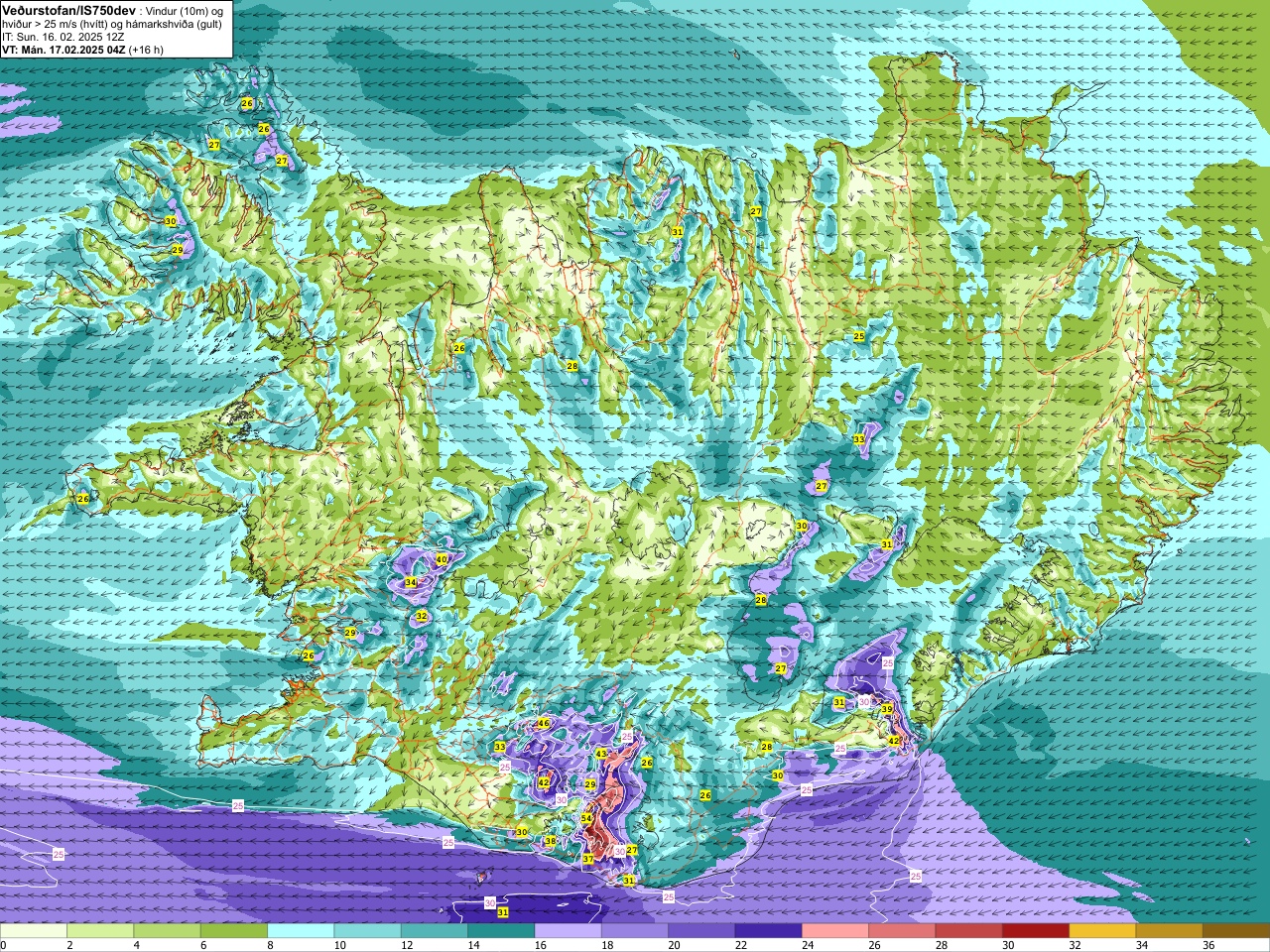This screenshot has height=952, width=1270.
Task: Select the light green 2–4 legend swatch
Action: [100, 931]
